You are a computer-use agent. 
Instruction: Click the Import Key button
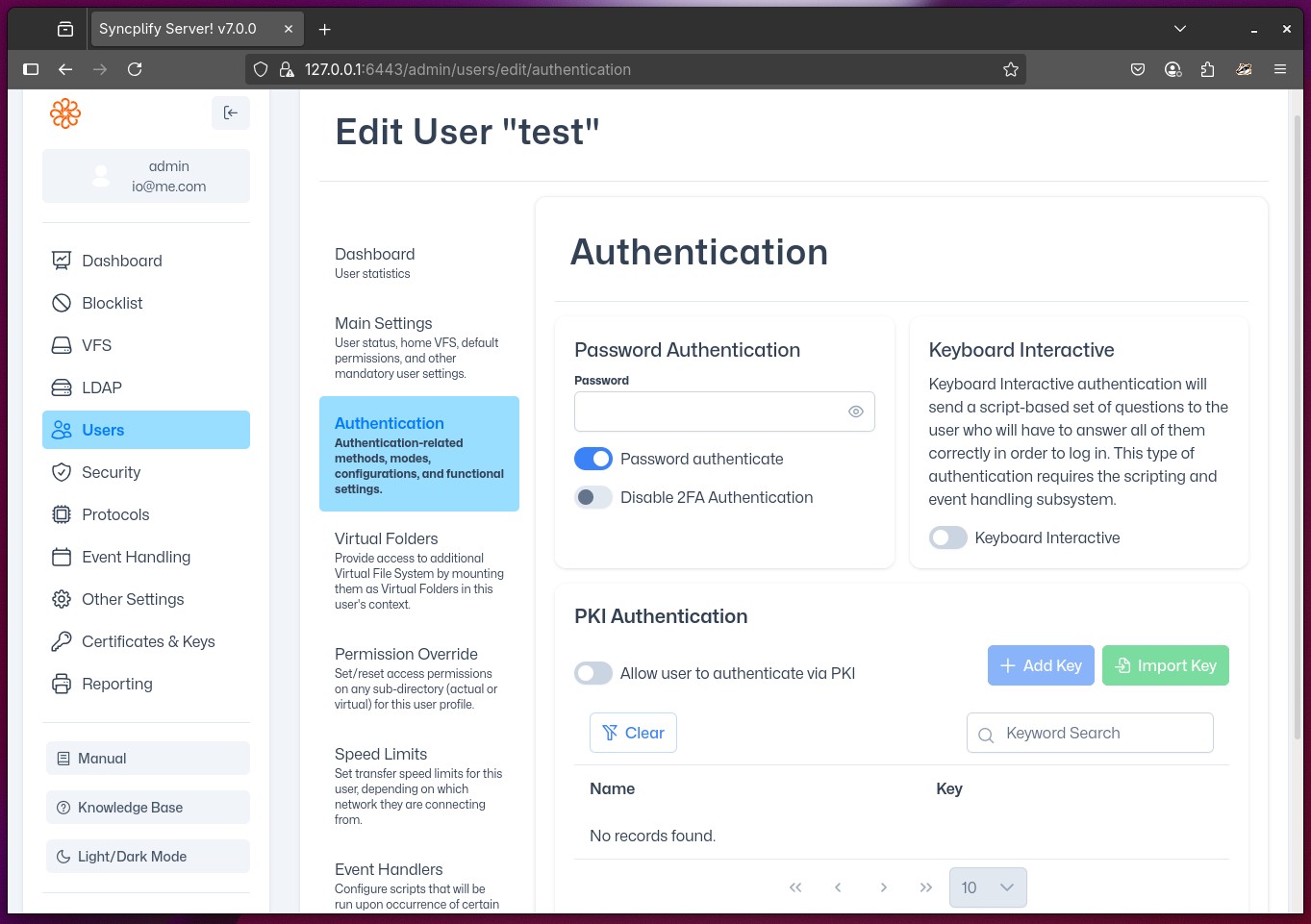(x=1165, y=664)
